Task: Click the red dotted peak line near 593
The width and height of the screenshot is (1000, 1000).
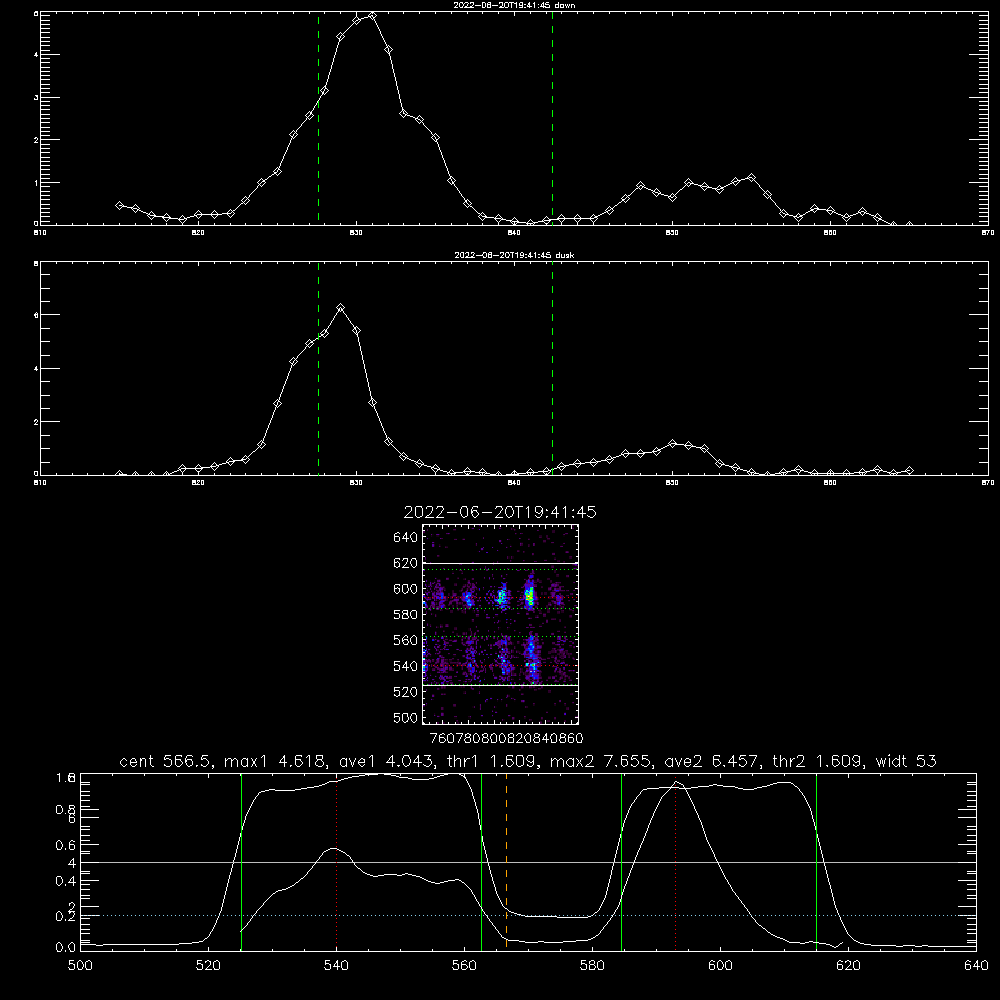Action: (x=675, y=863)
